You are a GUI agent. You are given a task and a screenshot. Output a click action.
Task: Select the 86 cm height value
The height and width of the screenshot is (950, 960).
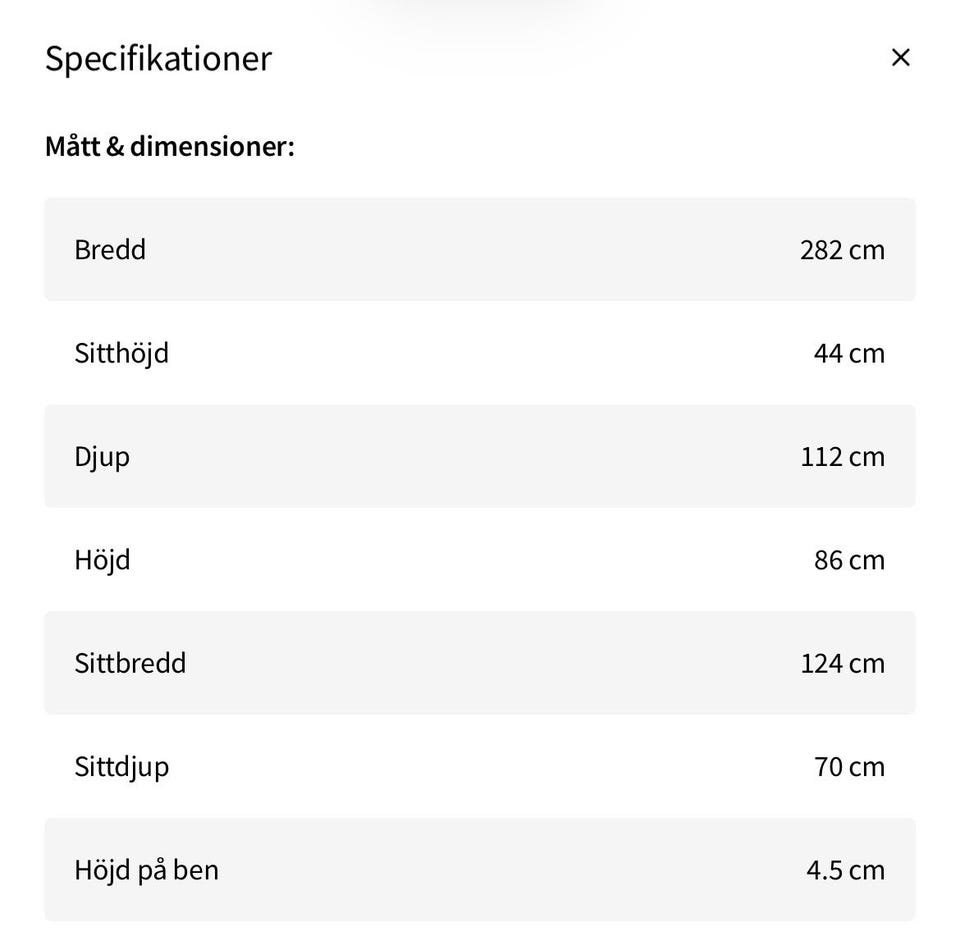pyautogui.click(x=849, y=559)
